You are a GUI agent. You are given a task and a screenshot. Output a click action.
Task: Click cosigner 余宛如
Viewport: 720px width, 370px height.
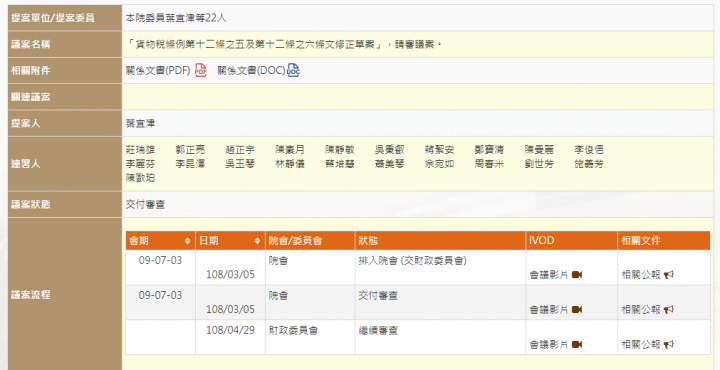[x=440, y=164]
